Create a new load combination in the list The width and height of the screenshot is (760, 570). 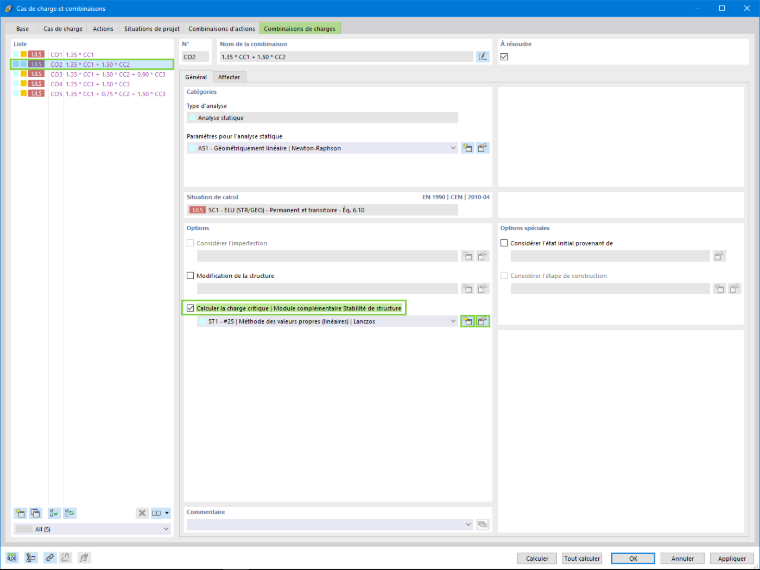point(20,513)
